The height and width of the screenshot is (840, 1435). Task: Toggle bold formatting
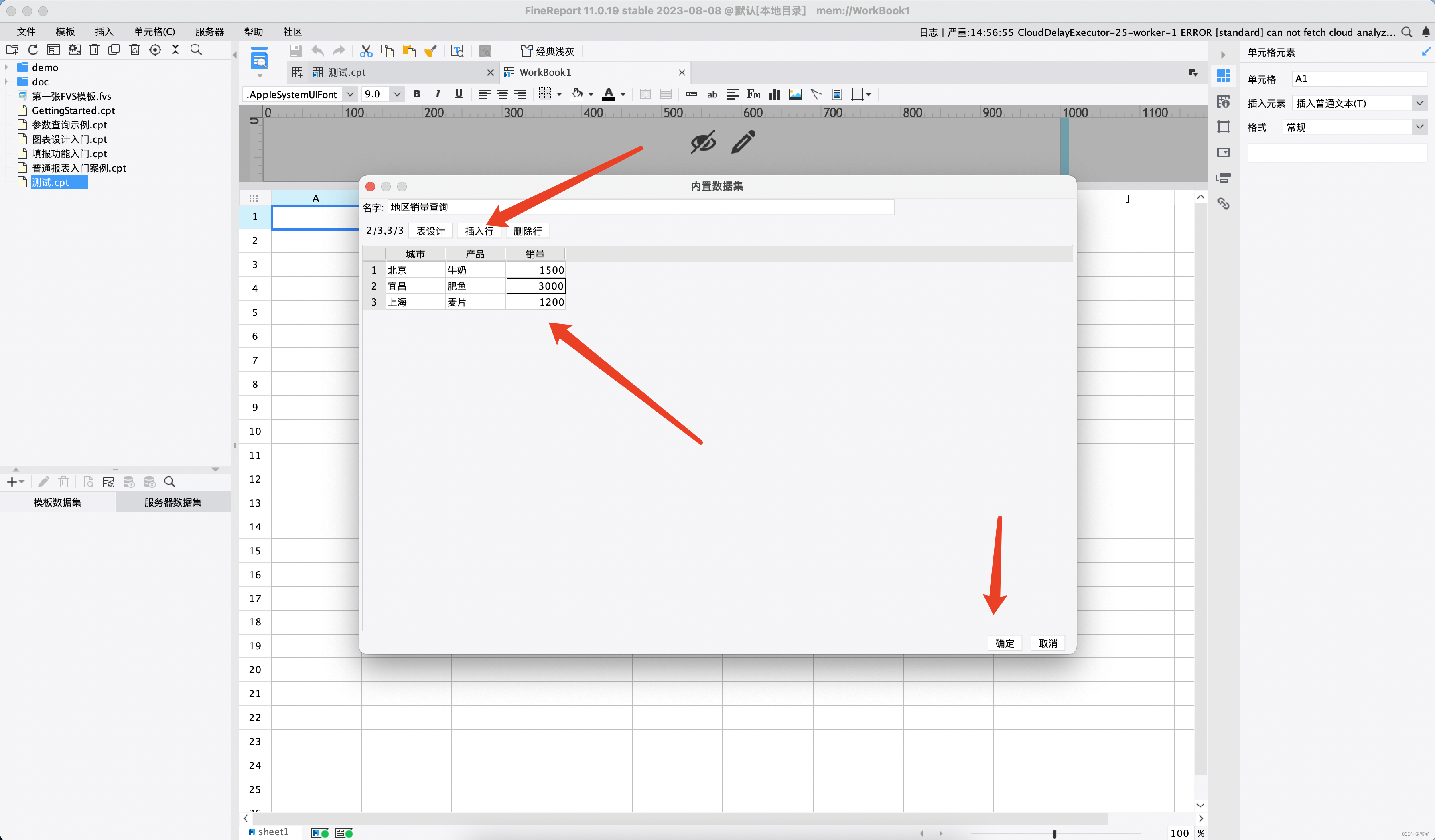pos(416,94)
